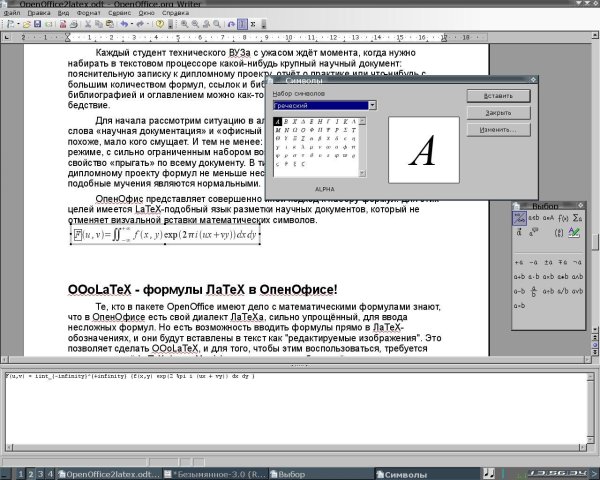
Task: Select Unary/Binary Operators category in Выбор panel
Action: coord(519,219)
